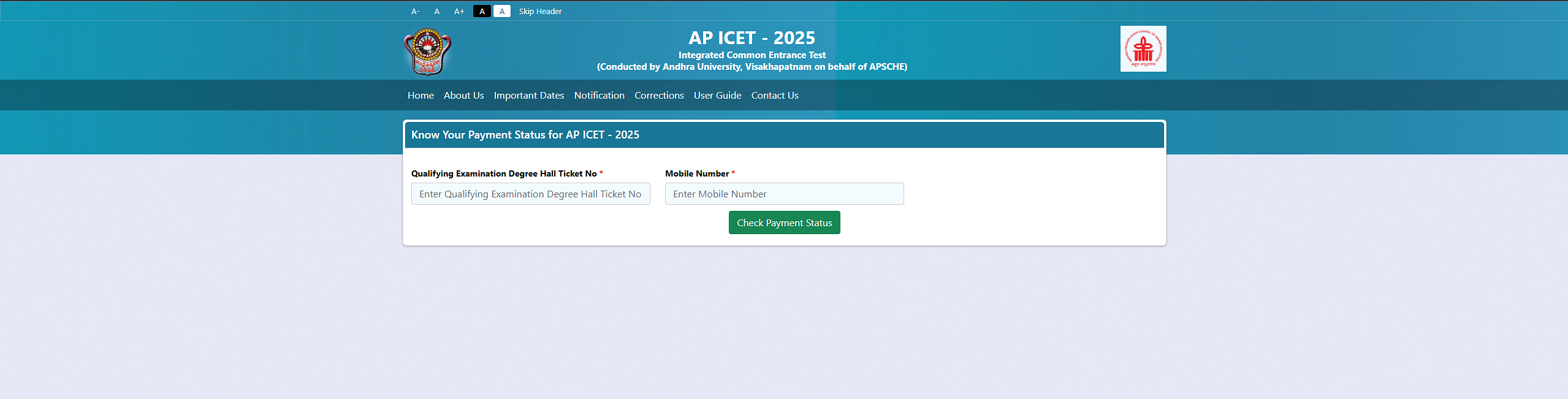Image resolution: width=1568 pixels, height=399 pixels.
Task: Switch to black contrast theme A
Action: 482,11
